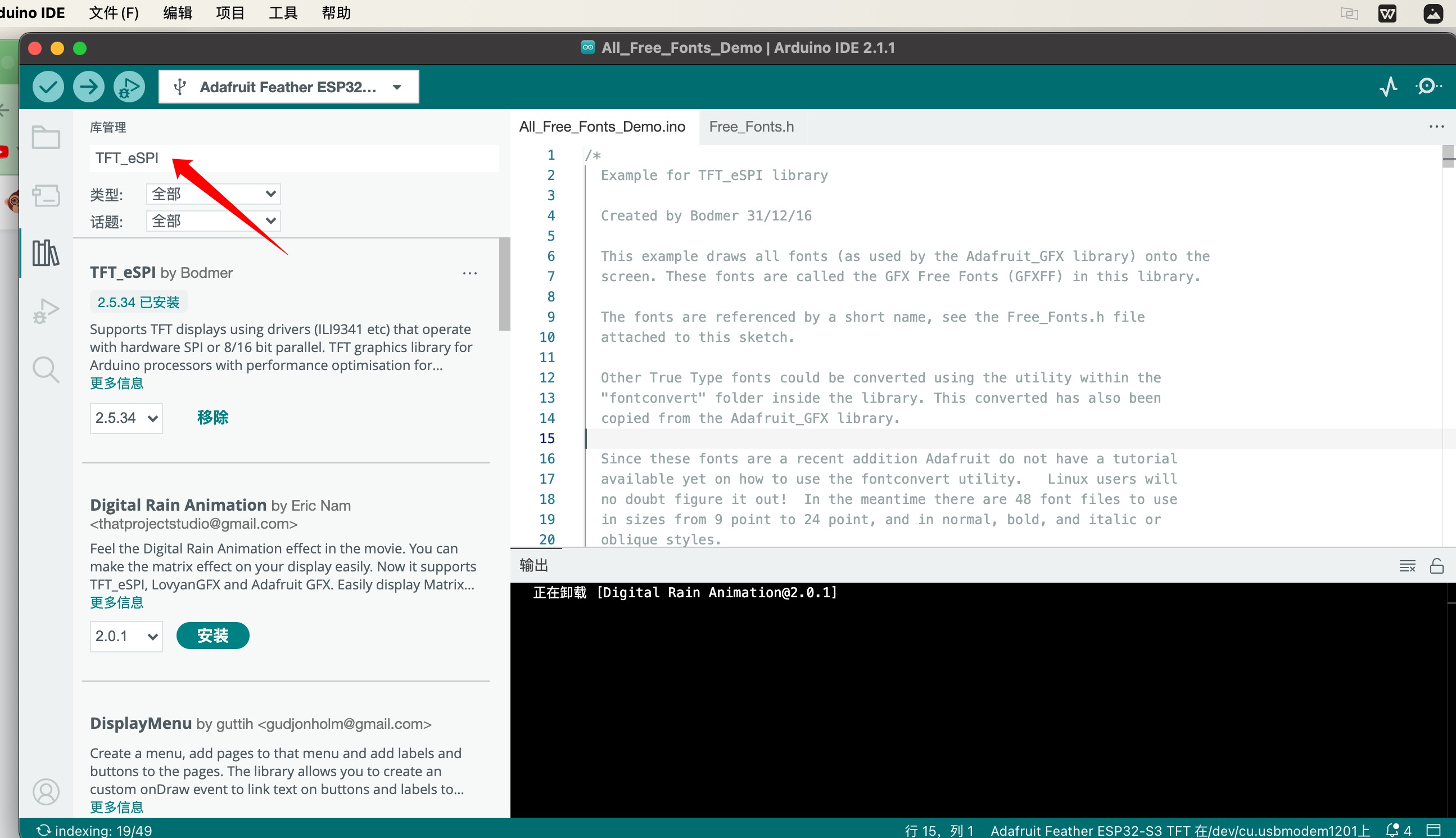
Task: Toggle bottom panel icon in status bar
Action: (1433, 831)
